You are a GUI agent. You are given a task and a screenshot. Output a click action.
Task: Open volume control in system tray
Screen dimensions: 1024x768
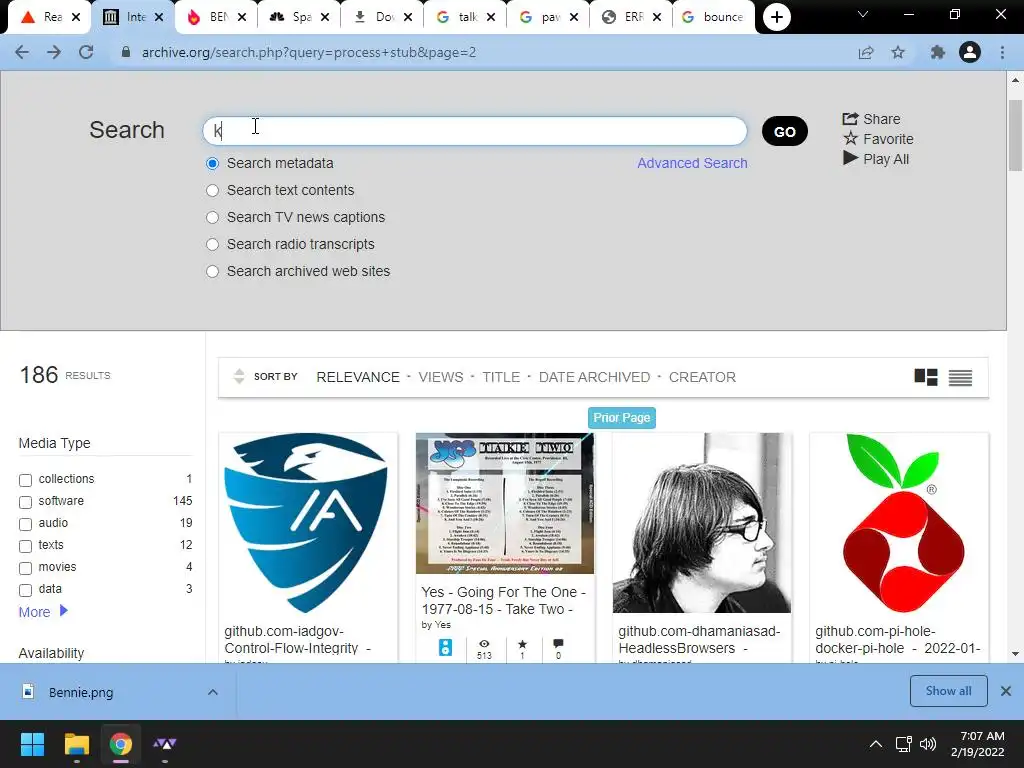click(x=928, y=744)
